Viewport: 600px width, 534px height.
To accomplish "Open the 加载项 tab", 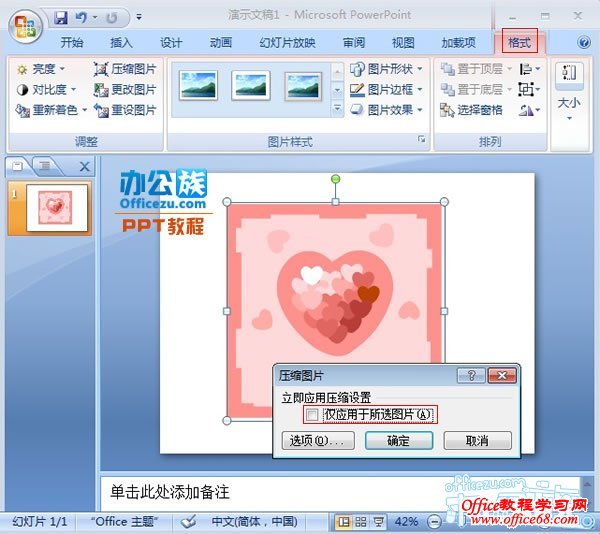I will 458,42.
